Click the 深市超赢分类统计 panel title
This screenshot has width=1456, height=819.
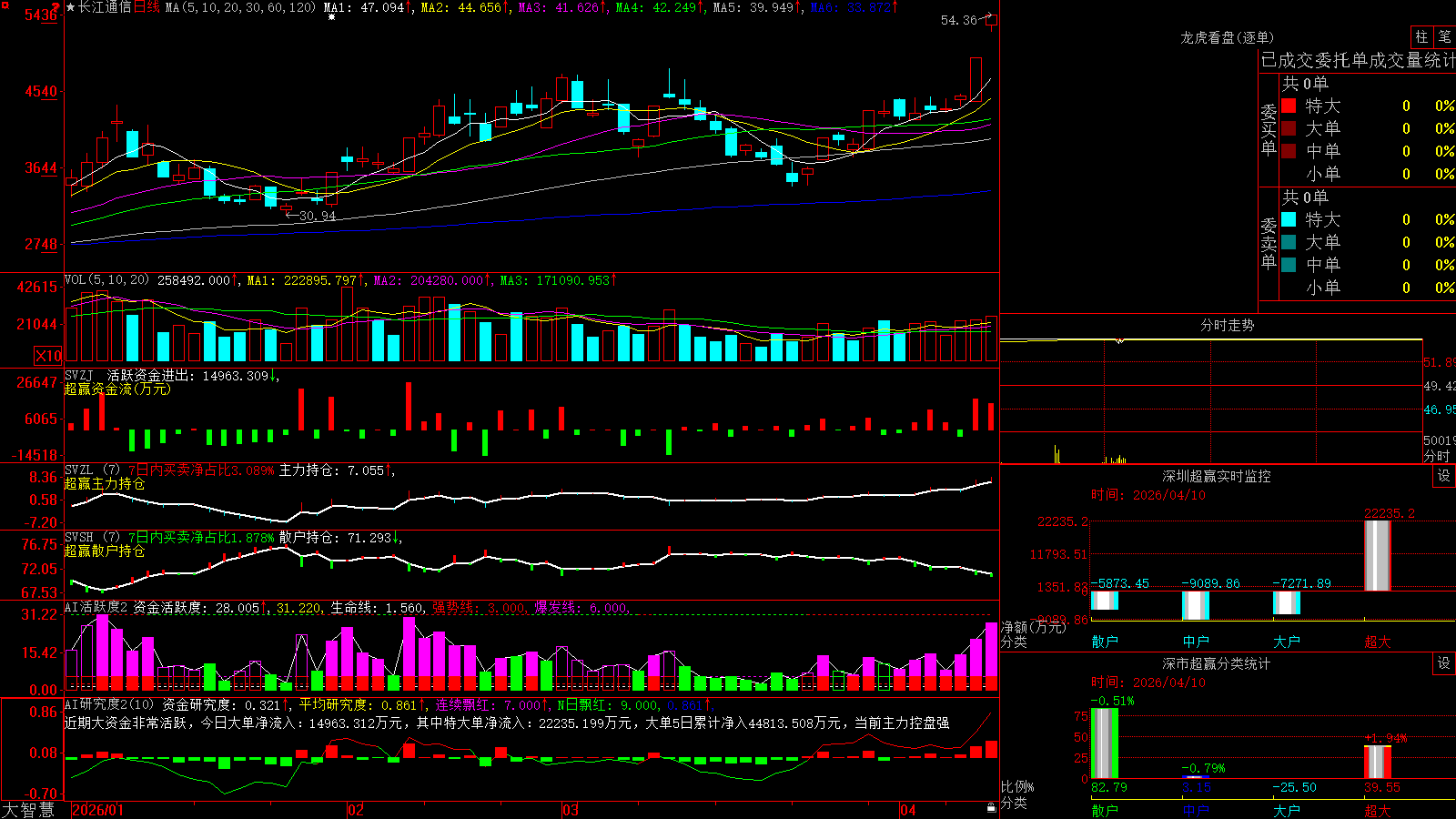coord(1217,663)
